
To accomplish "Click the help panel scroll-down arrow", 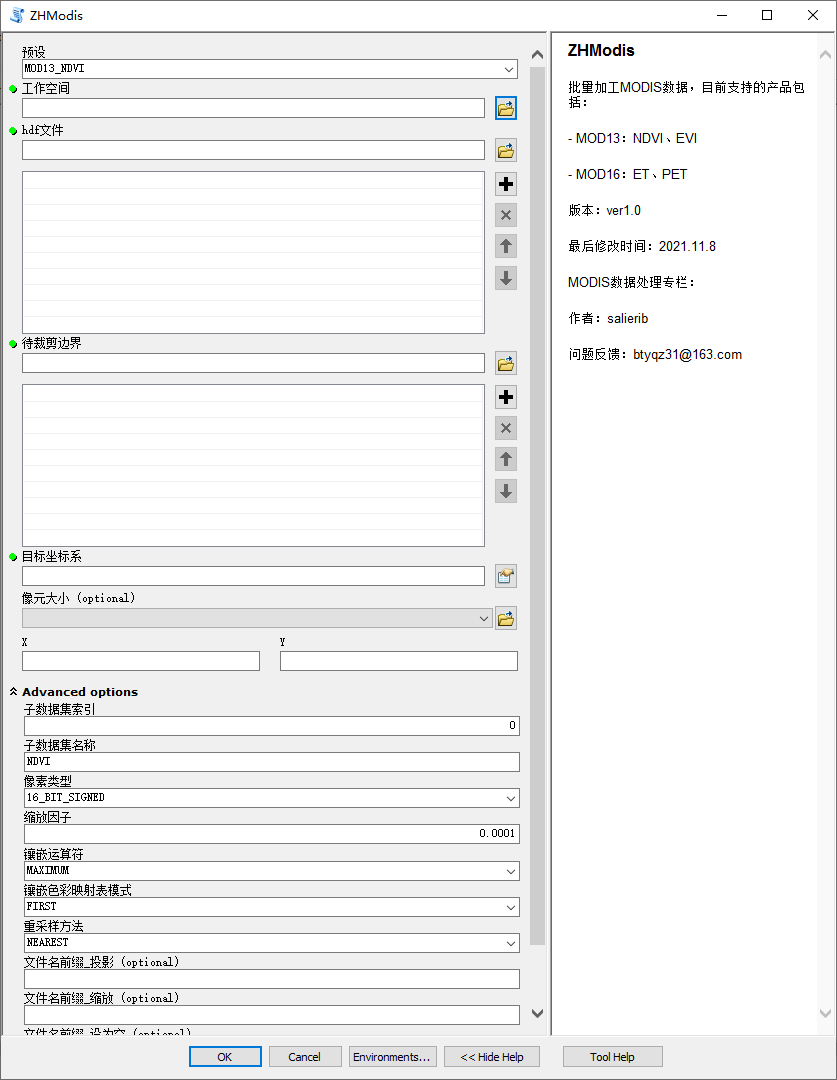I will tap(825, 1013).
